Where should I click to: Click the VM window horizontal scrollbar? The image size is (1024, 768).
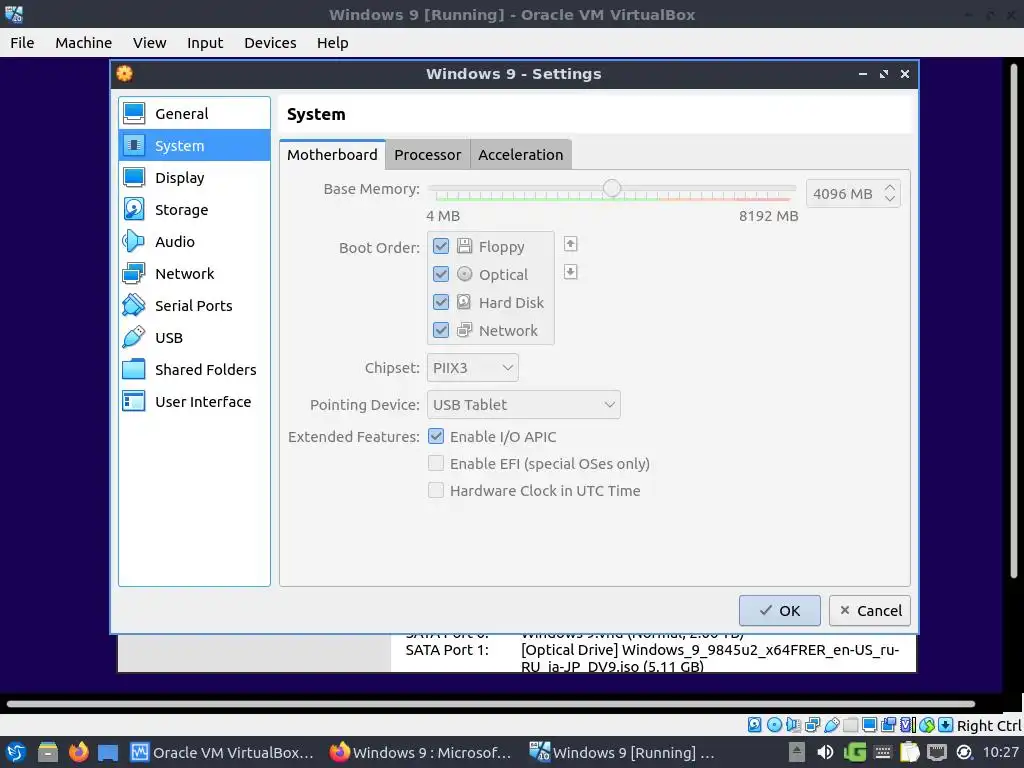click(491, 704)
